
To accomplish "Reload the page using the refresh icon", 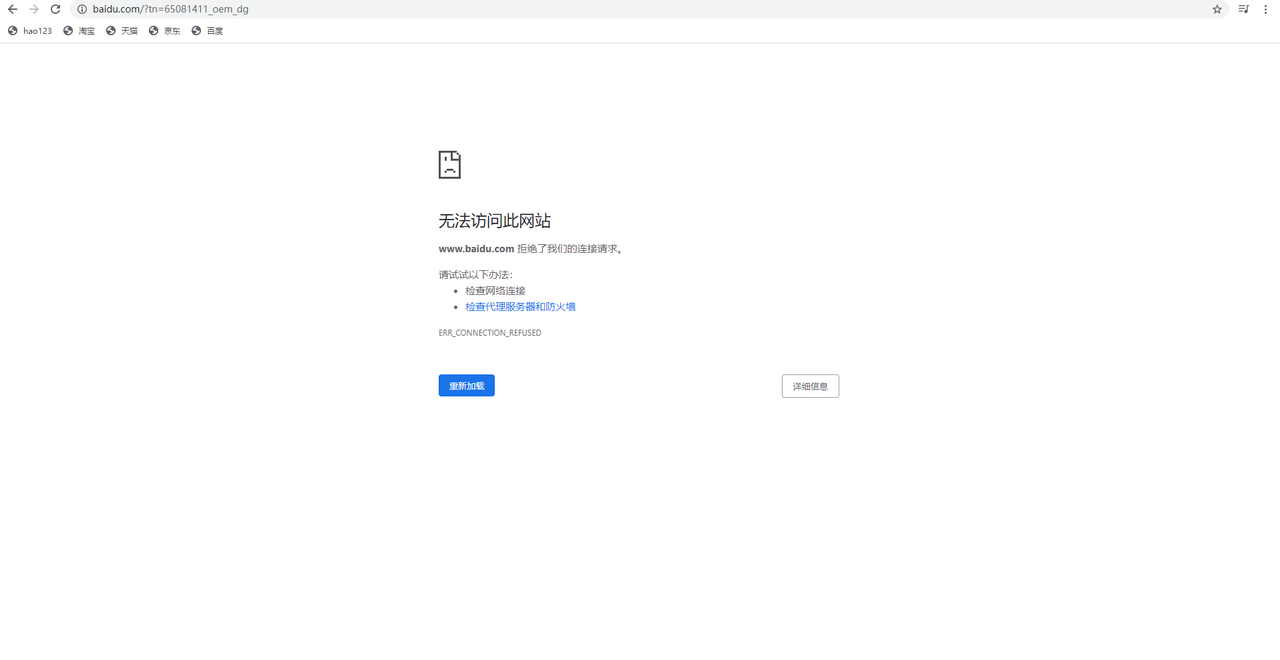I will 56,9.
